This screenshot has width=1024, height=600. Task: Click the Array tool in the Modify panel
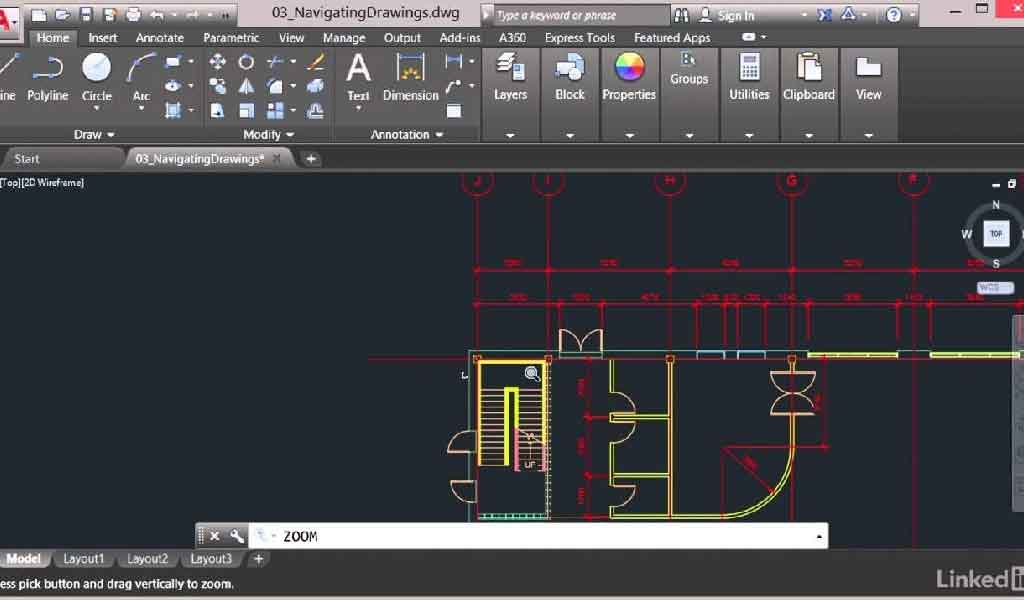pyautogui.click(x=275, y=110)
